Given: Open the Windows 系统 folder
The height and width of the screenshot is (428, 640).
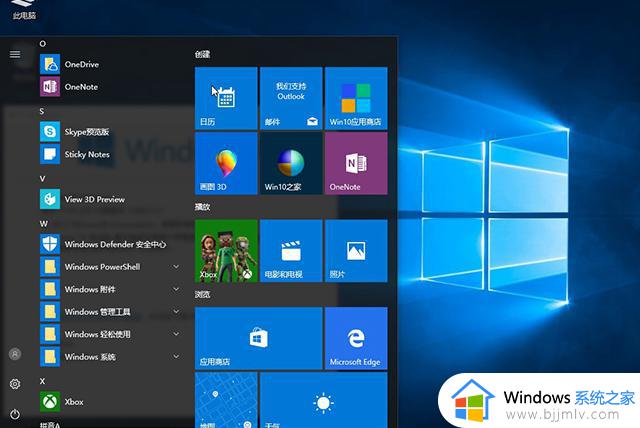Looking at the screenshot, I should click(x=110, y=356).
